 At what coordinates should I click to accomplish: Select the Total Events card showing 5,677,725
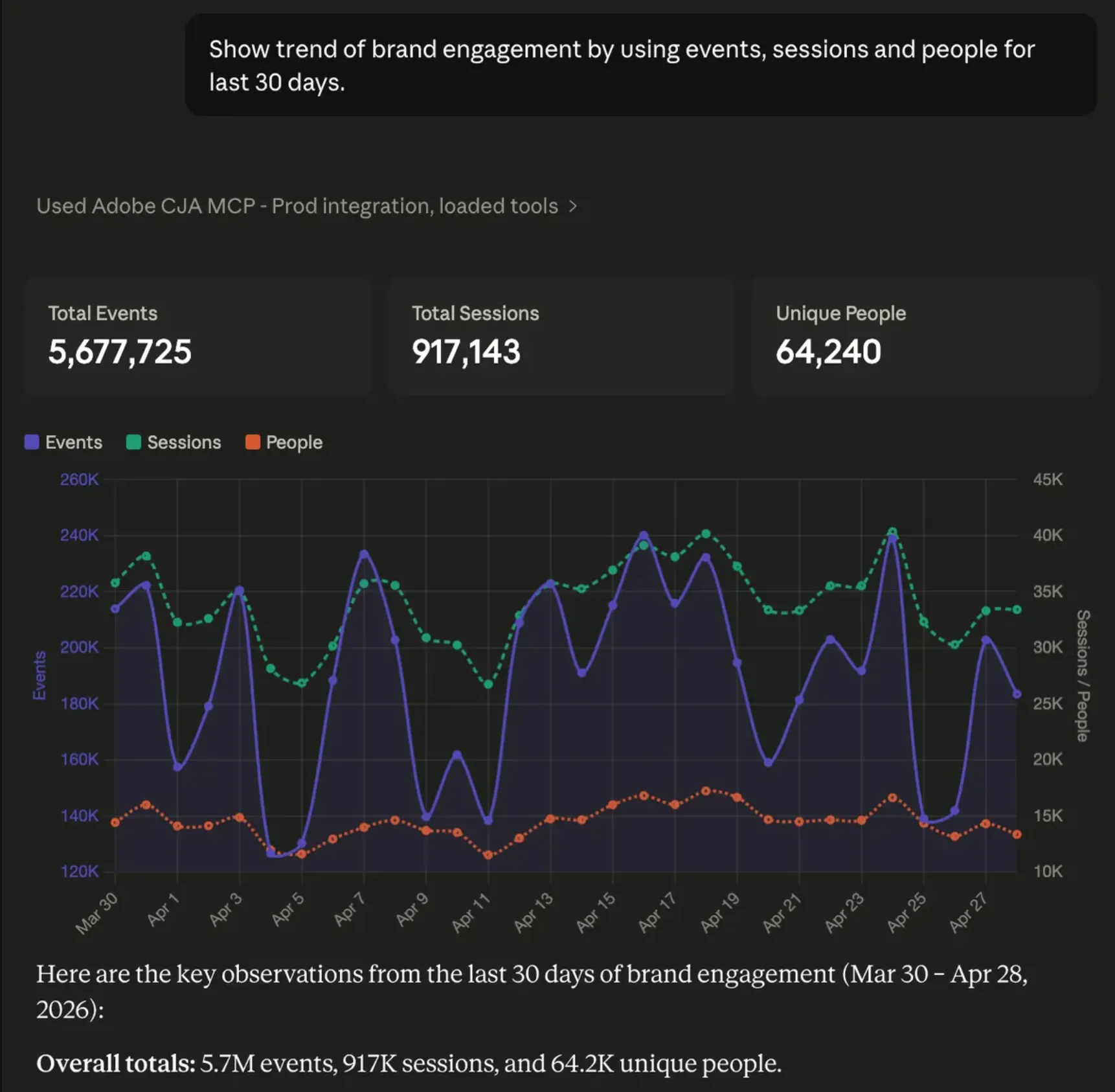click(197, 337)
